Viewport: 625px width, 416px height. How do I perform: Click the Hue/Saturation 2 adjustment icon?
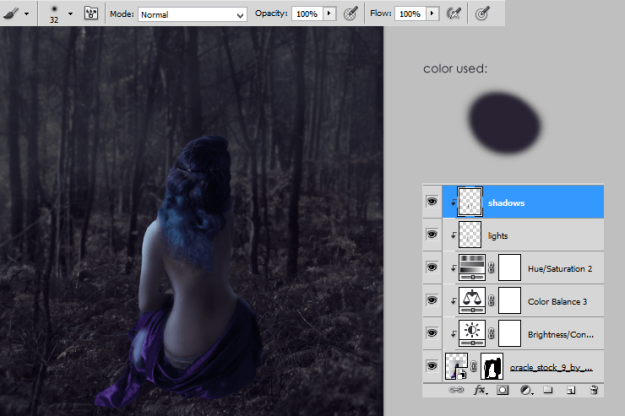point(472,267)
